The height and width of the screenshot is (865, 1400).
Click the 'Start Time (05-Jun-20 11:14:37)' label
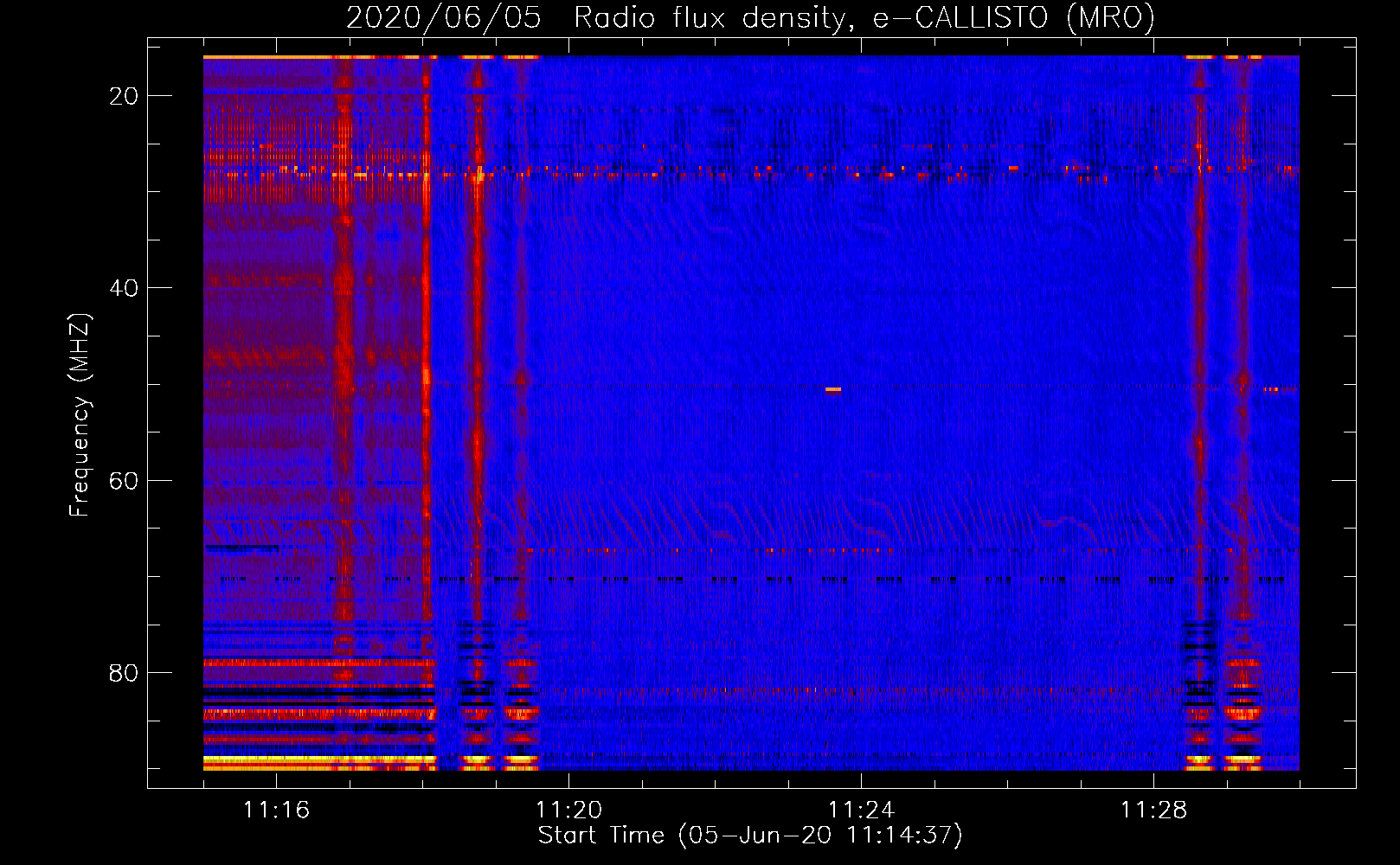(x=750, y=836)
